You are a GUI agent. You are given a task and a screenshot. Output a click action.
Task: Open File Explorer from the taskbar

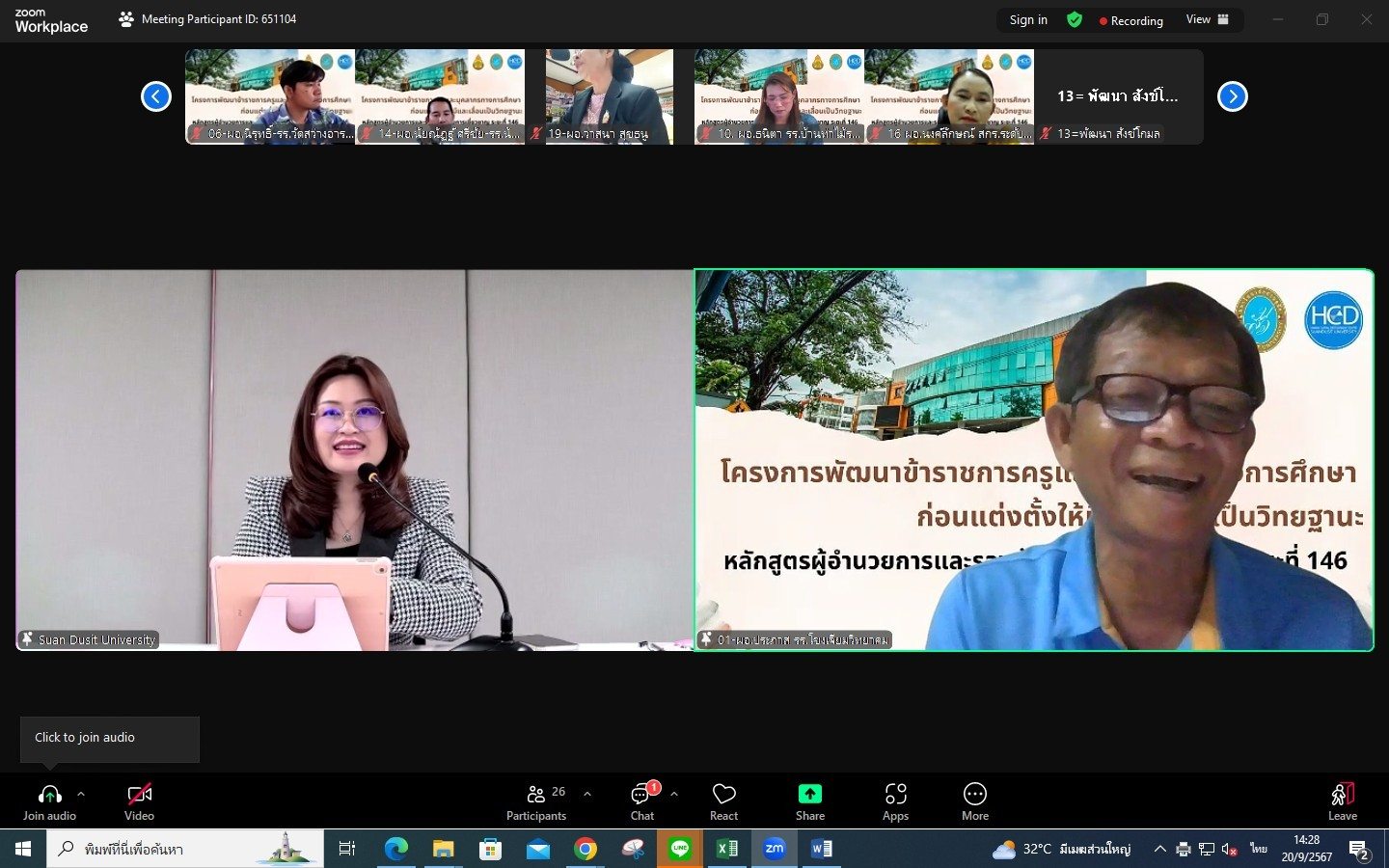pyautogui.click(x=443, y=849)
